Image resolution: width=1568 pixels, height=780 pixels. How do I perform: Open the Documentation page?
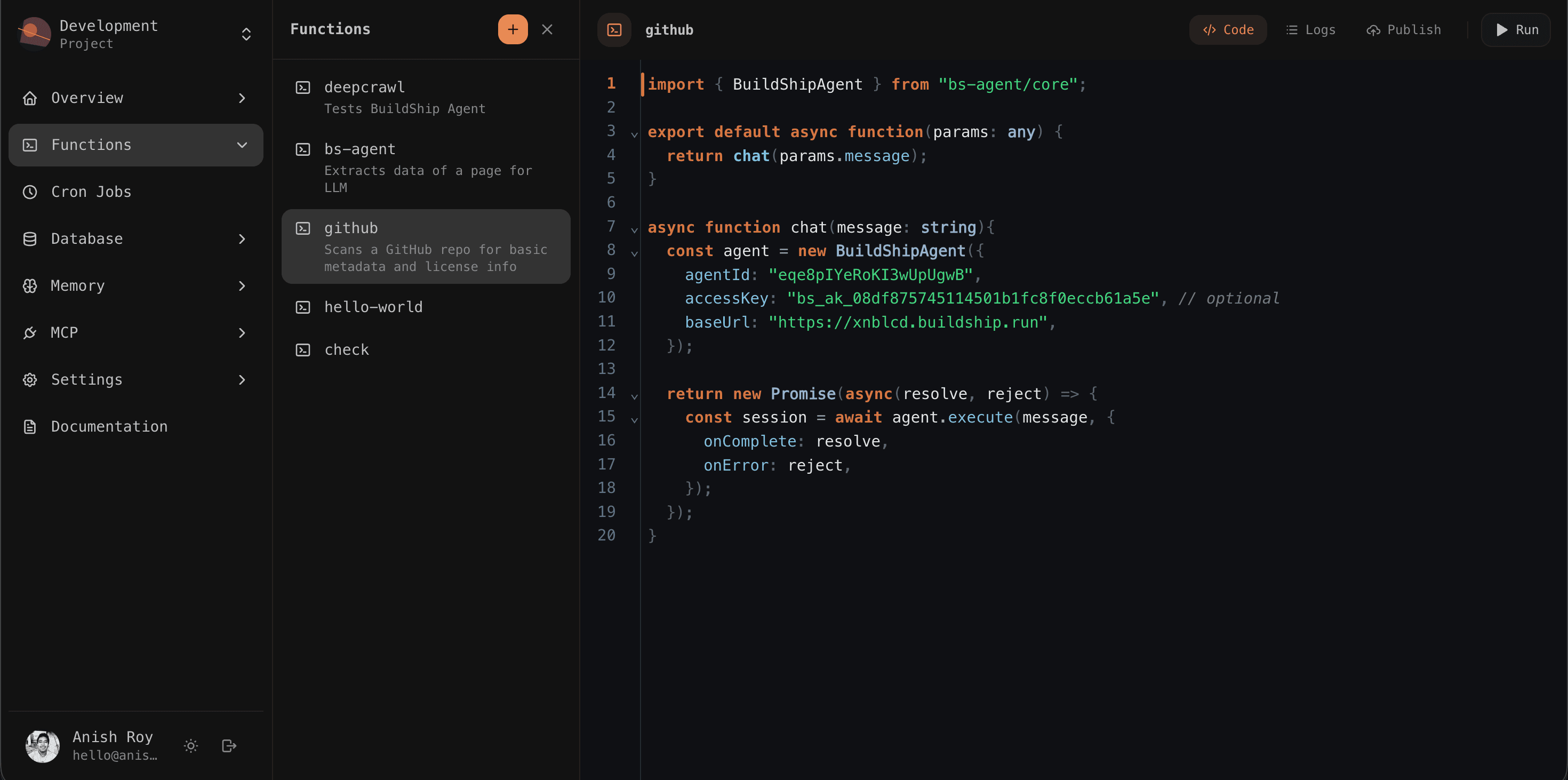tap(109, 426)
